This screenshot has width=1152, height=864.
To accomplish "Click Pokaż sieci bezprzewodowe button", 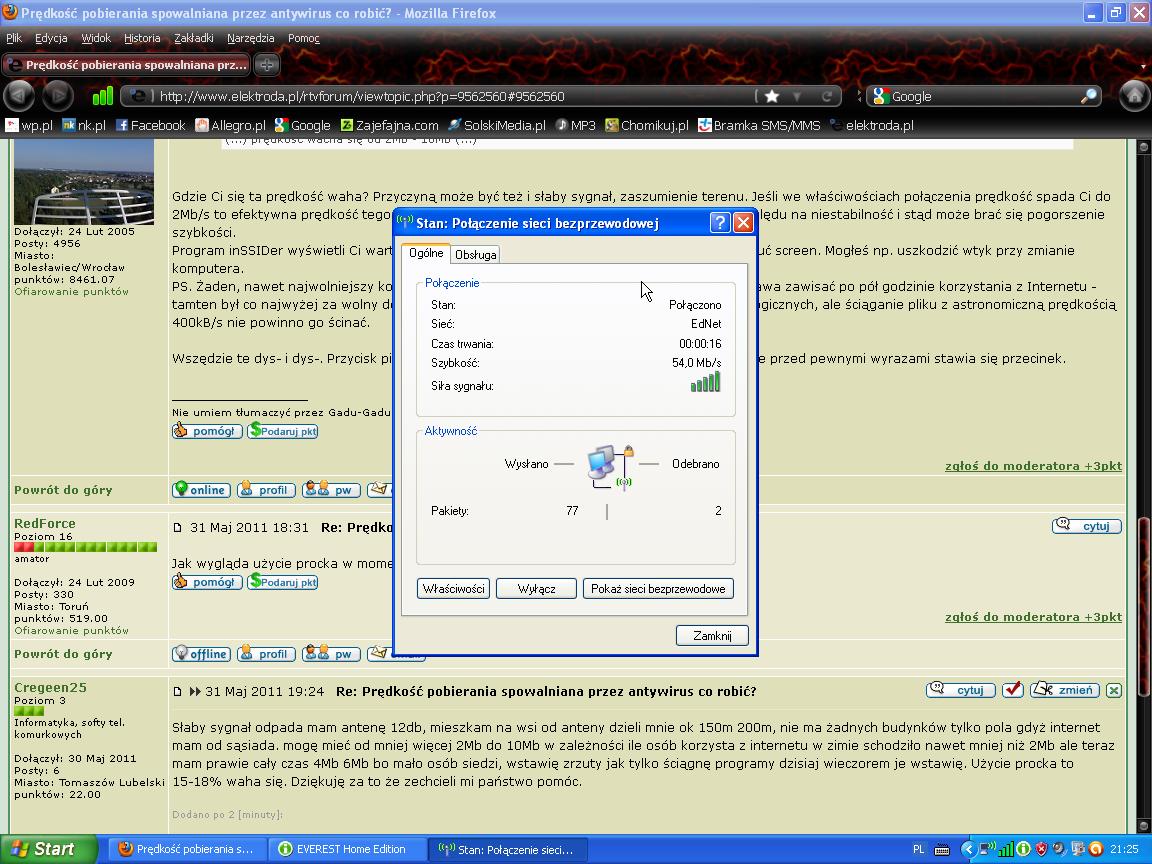I will (658, 588).
